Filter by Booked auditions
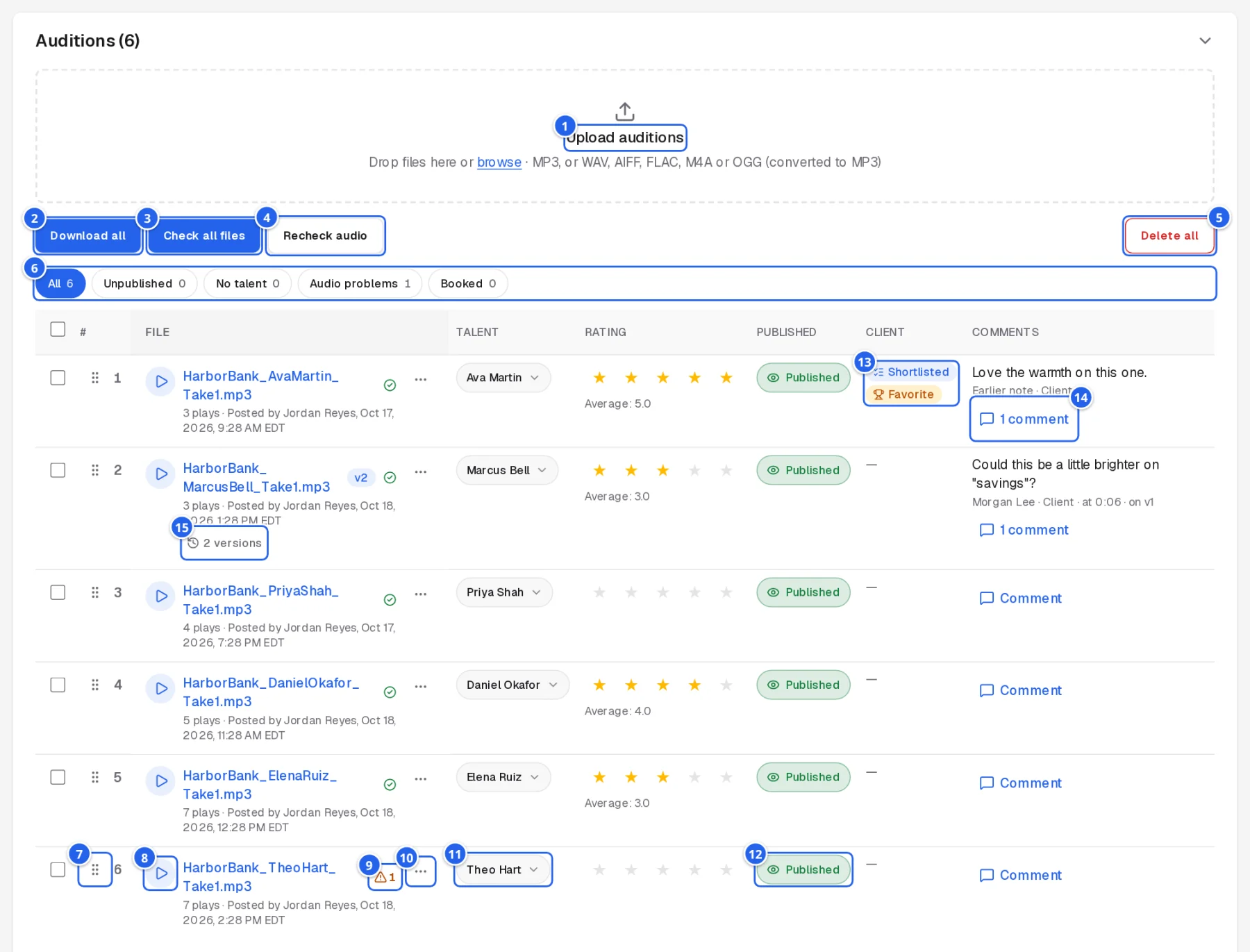 click(468, 283)
